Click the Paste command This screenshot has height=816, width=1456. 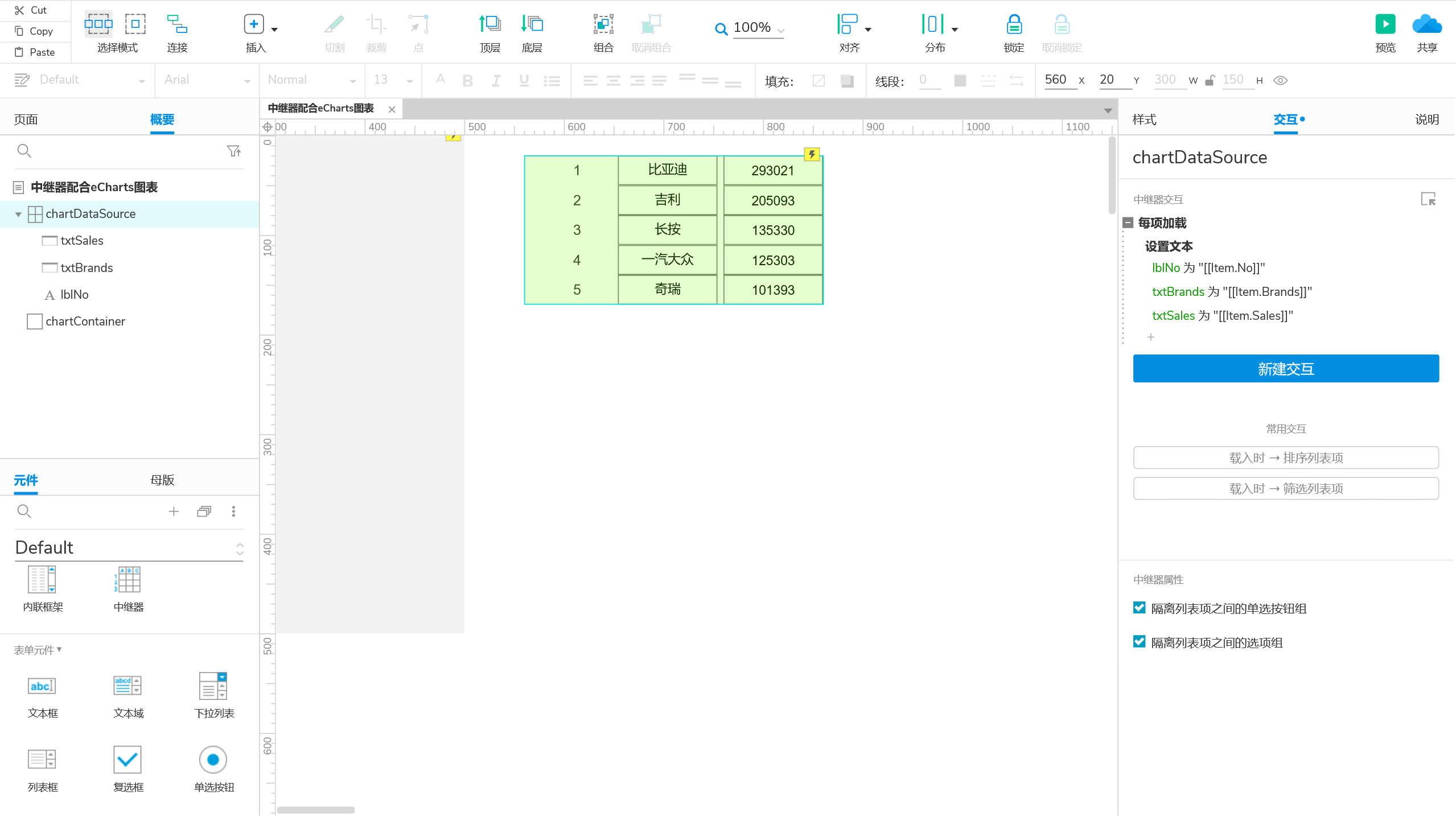pos(35,52)
